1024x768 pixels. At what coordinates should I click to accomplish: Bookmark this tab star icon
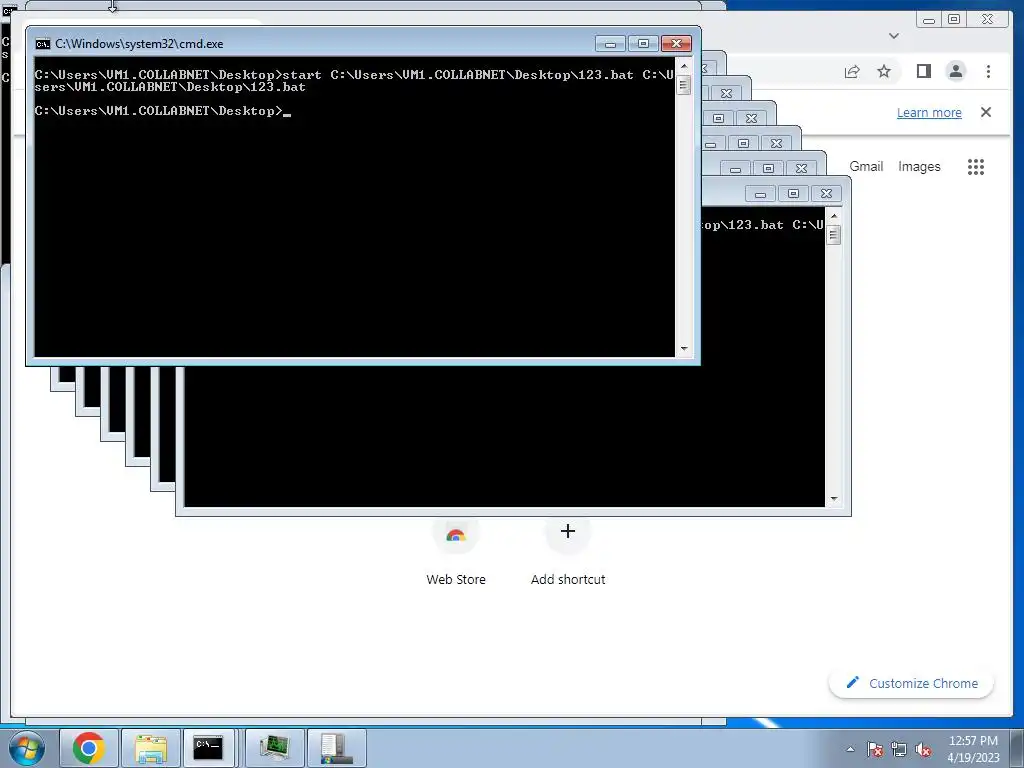[x=884, y=71]
